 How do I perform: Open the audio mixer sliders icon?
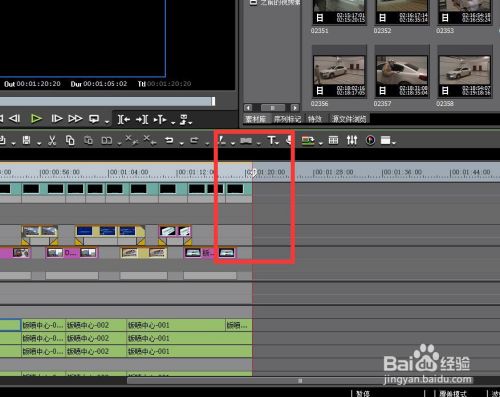click(x=352, y=140)
